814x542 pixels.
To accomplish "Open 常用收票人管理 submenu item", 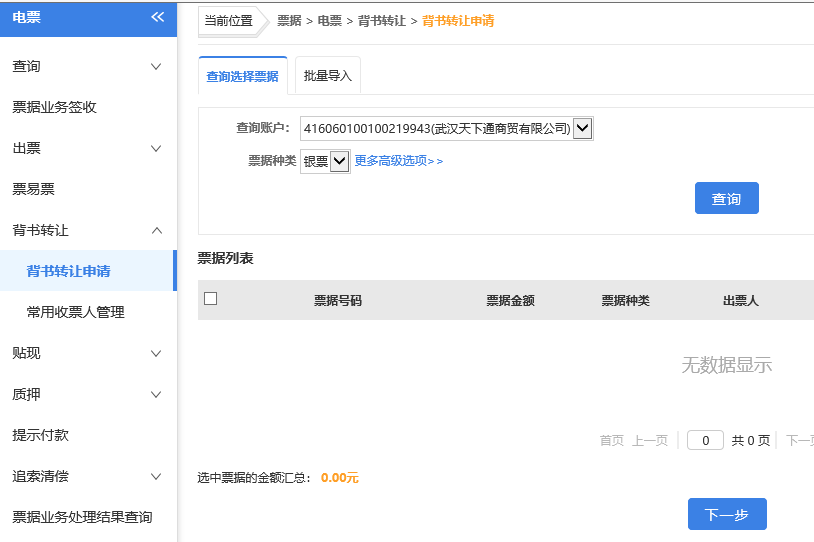I will coord(75,312).
